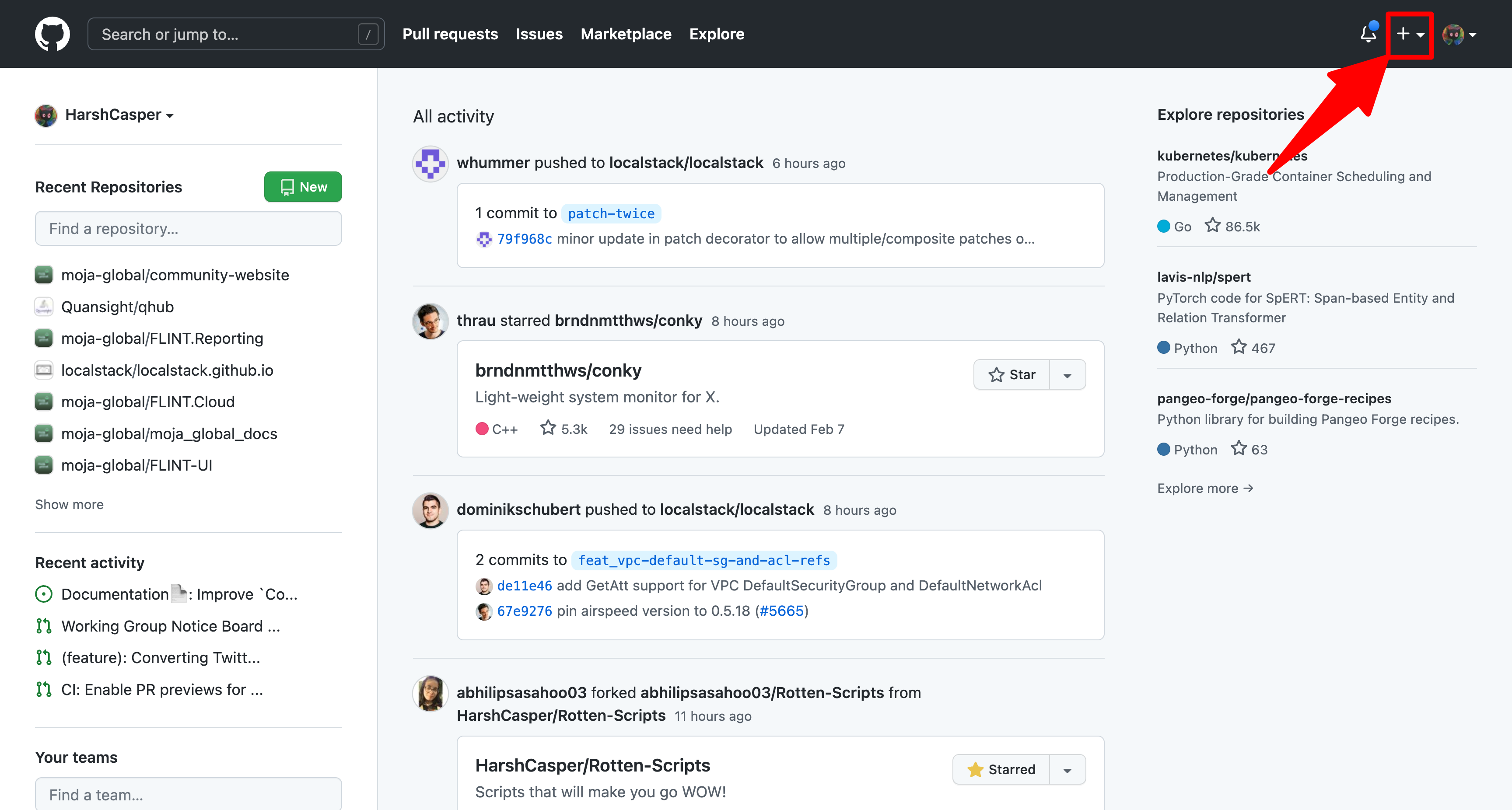Click the pangeo-forge-recipes 63 star icon
Screen dimensions: 1512x810
tap(1239, 448)
